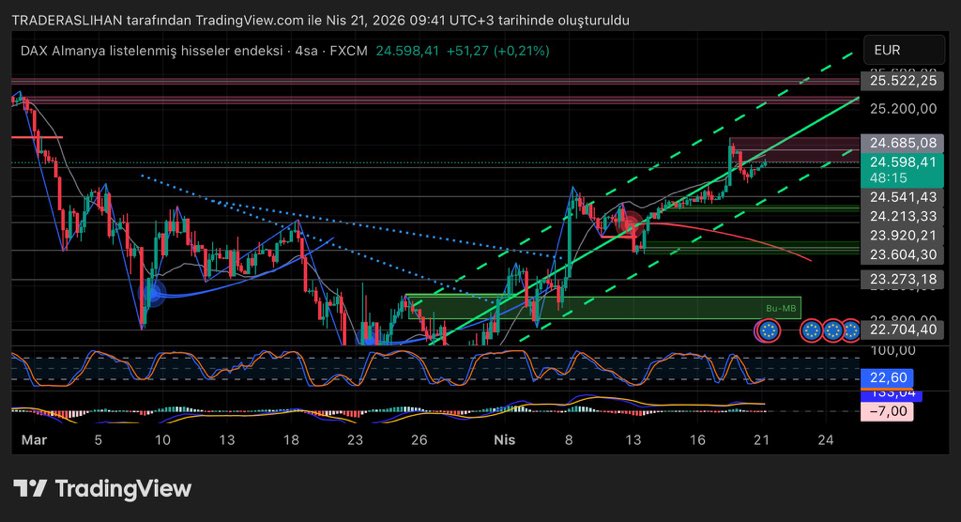
Task: Select the DAX Almanya listelenmiş hisseler endeksi title
Action: [x=151, y=51]
